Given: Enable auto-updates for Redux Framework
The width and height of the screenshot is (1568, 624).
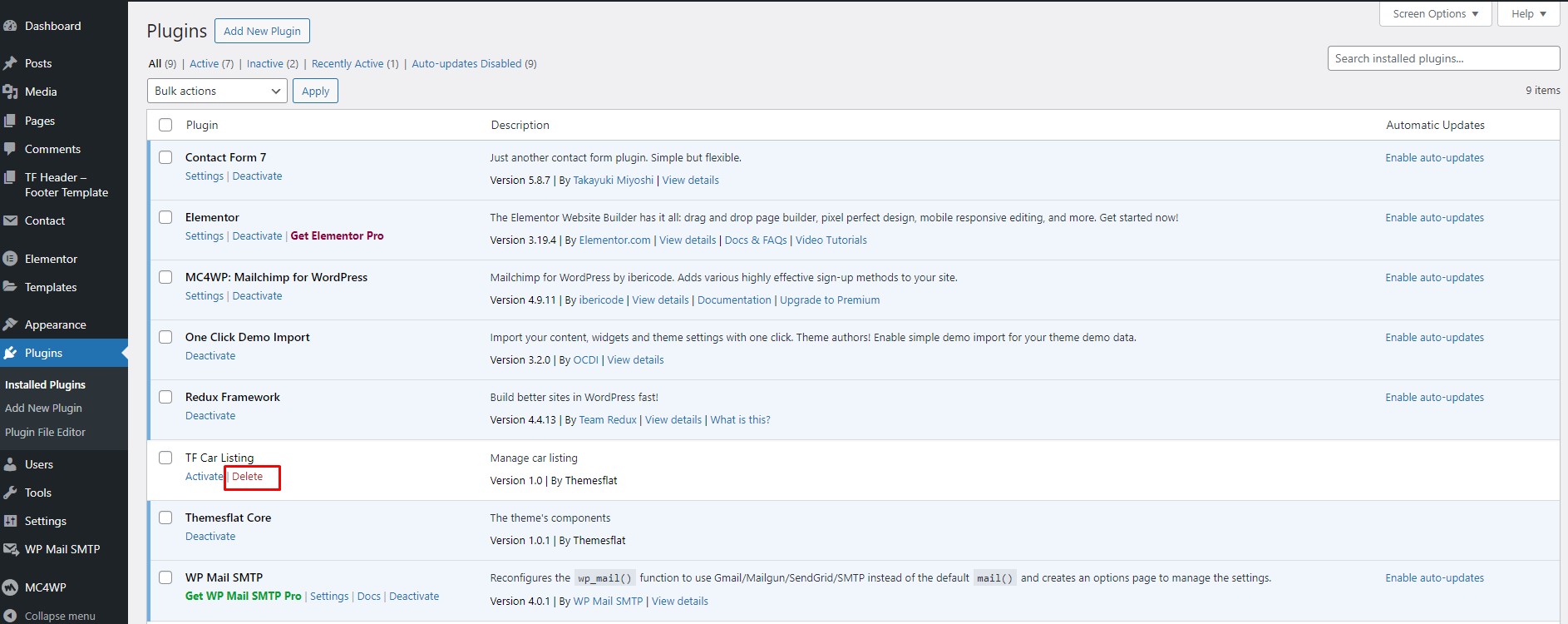Looking at the screenshot, I should coord(1434,398).
